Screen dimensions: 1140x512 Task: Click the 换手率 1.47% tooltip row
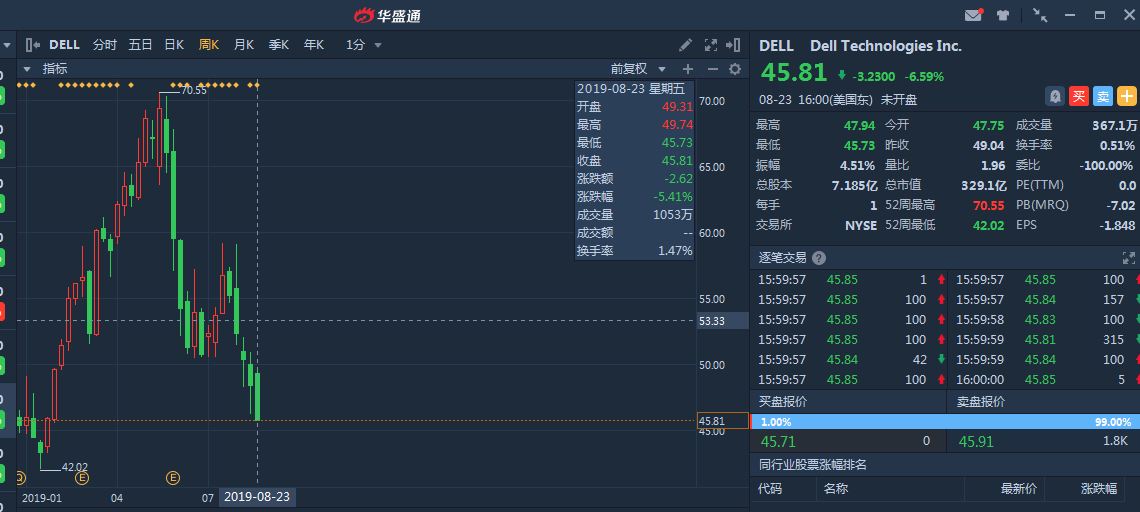tap(635, 251)
